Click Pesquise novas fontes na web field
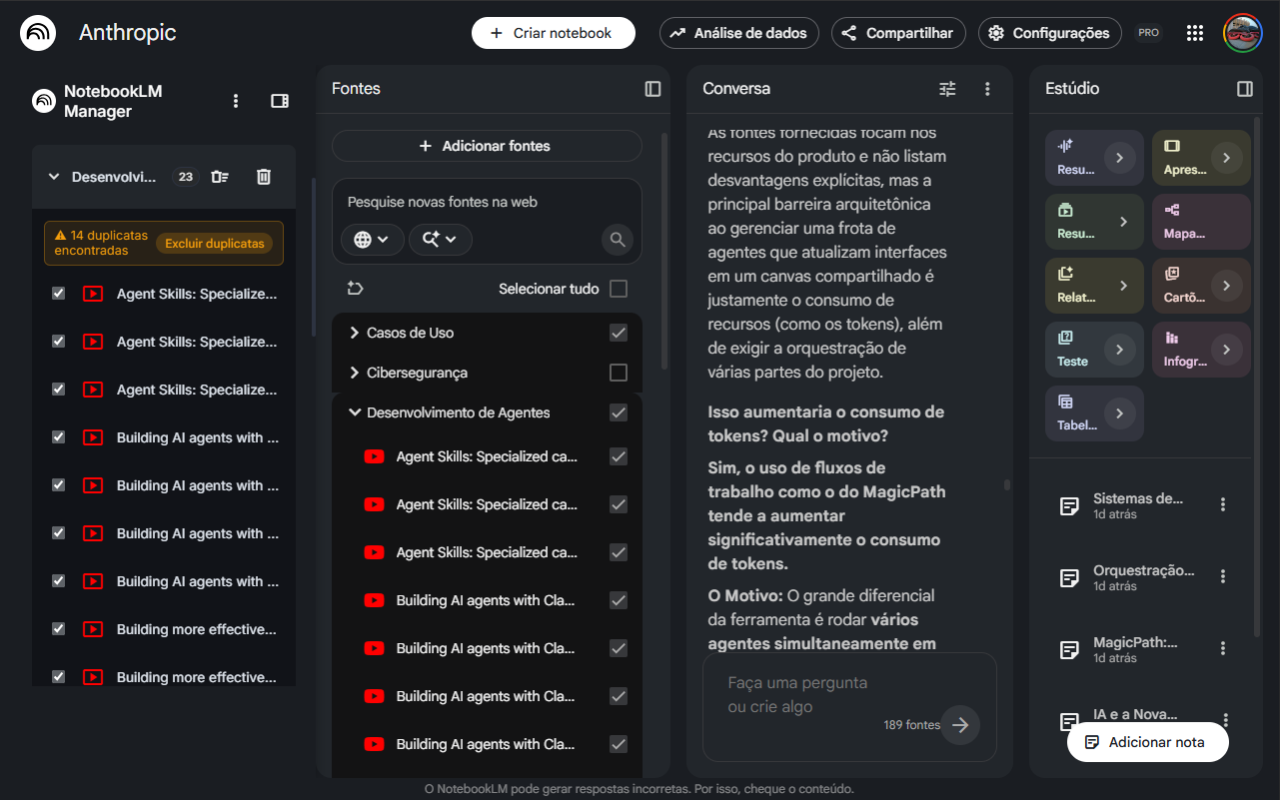Image resolution: width=1280 pixels, height=800 pixels. click(x=487, y=202)
